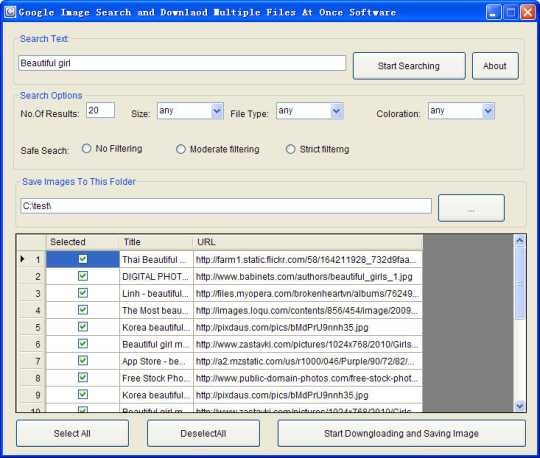Click the browse folder button
Image resolution: width=540 pixels, height=458 pixels.
coord(471,208)
